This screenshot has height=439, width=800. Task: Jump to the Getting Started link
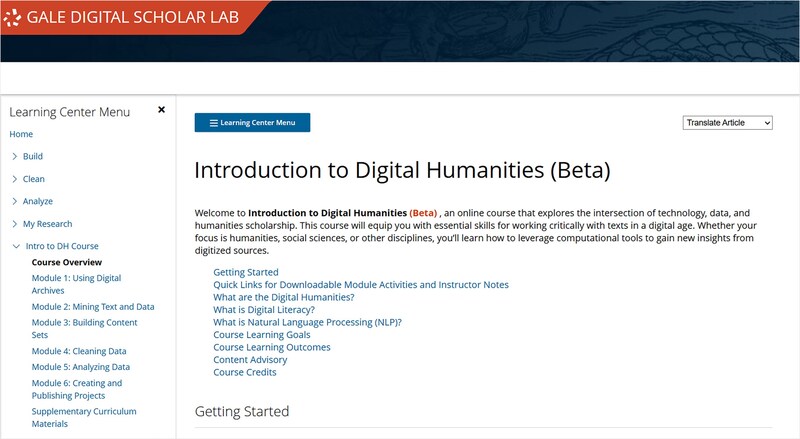tap(246, 272)
